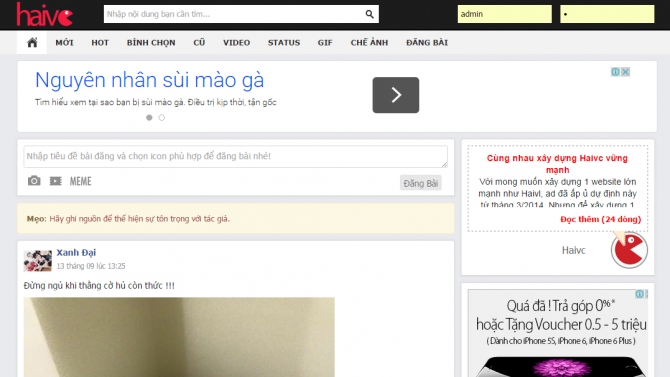Focus the post title text area
The height and width of the screenshot is (377, 670).
coord(235,156)
